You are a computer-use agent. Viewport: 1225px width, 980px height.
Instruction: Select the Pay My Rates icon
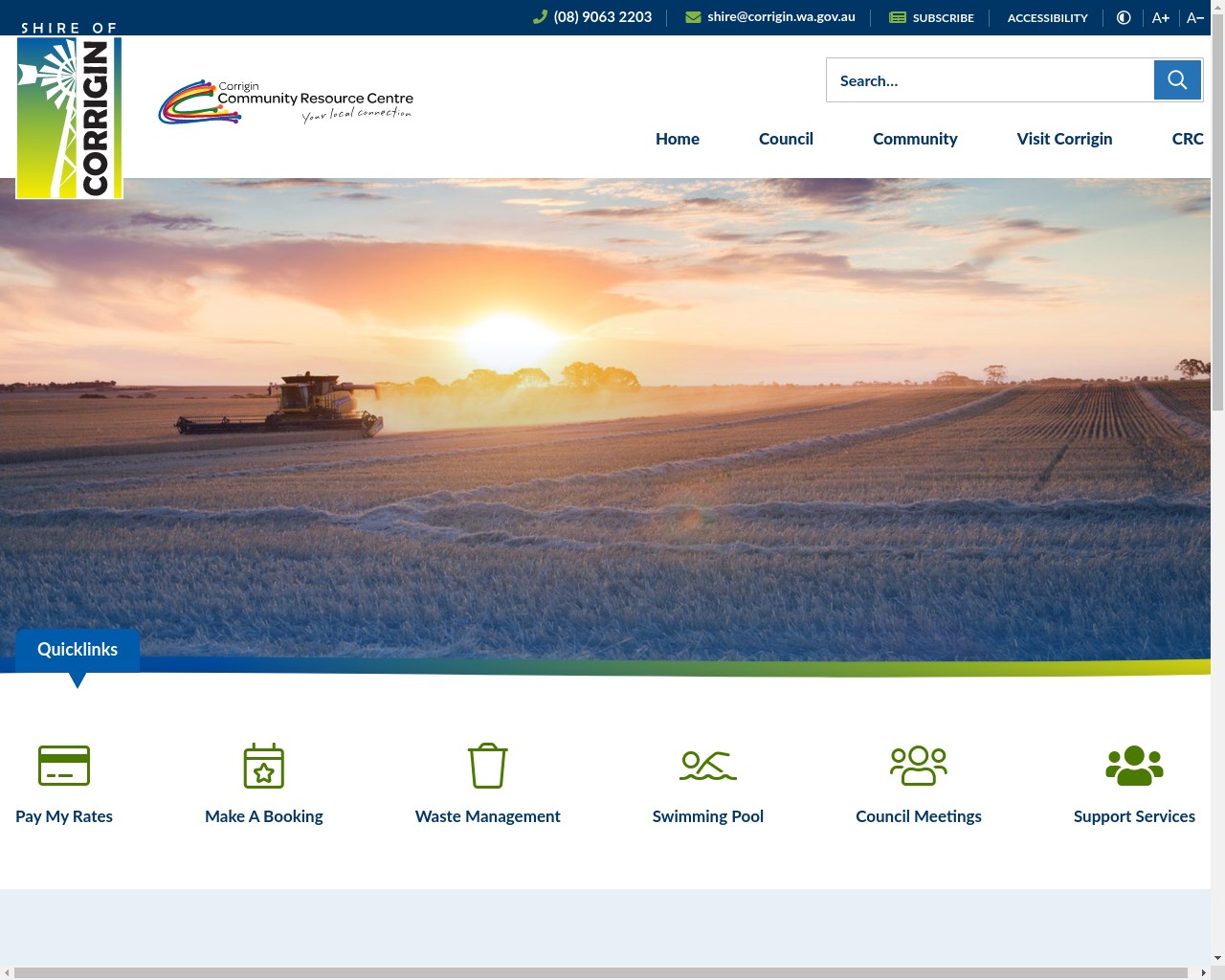point(63,765)
